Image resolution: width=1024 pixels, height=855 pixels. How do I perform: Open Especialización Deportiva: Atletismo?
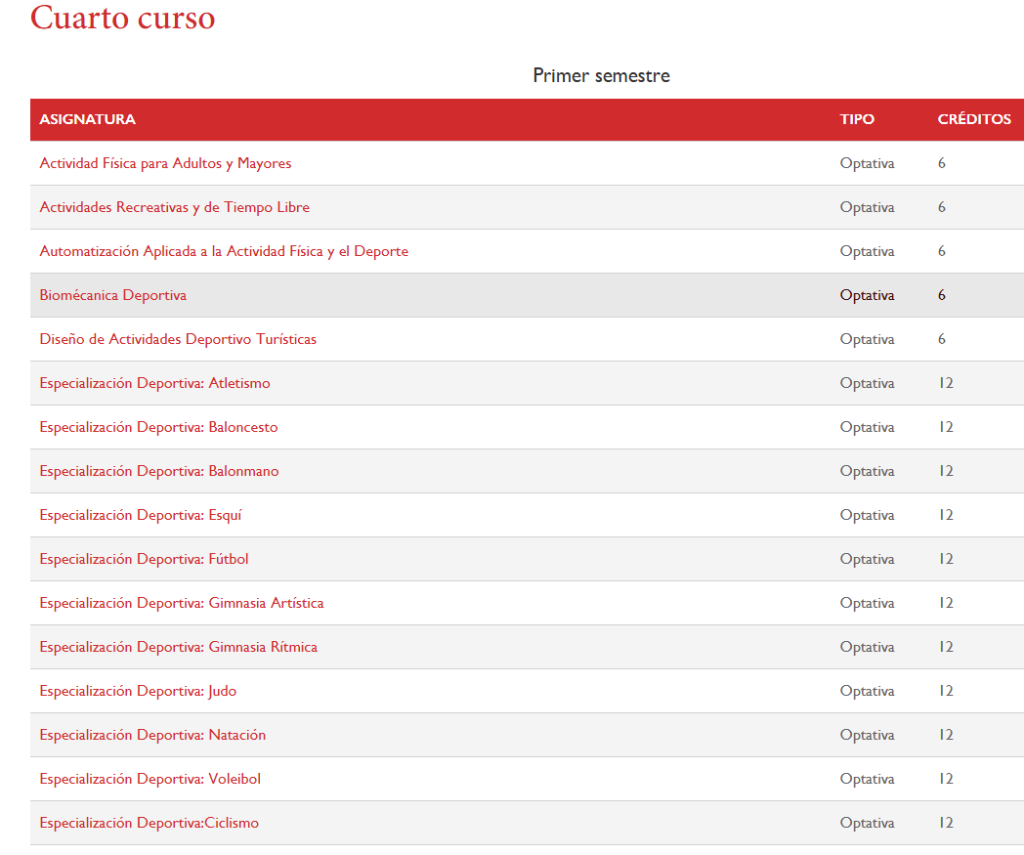coord(155,383)
